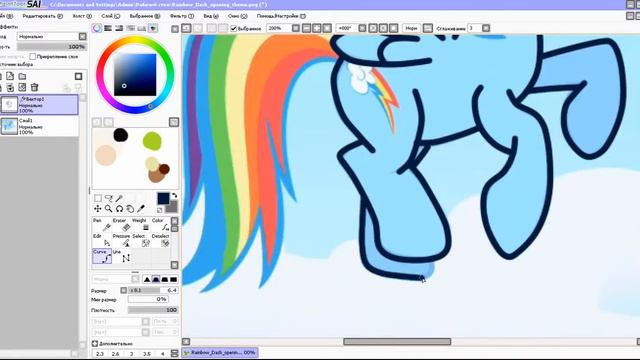Zoom in with the plus button
The width and height of the screenshot is (640, 360).
(x=317, y=28)
